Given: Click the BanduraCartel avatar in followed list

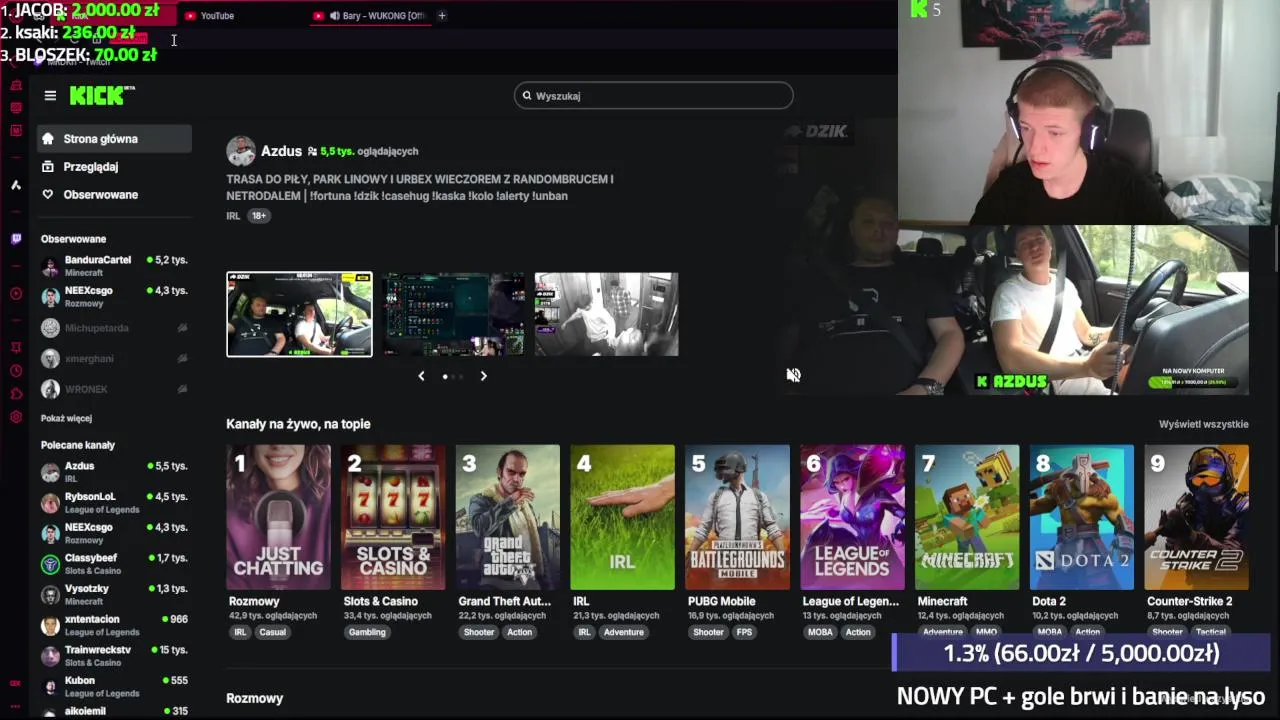Looking at the screenshot, I should [50, 266].
